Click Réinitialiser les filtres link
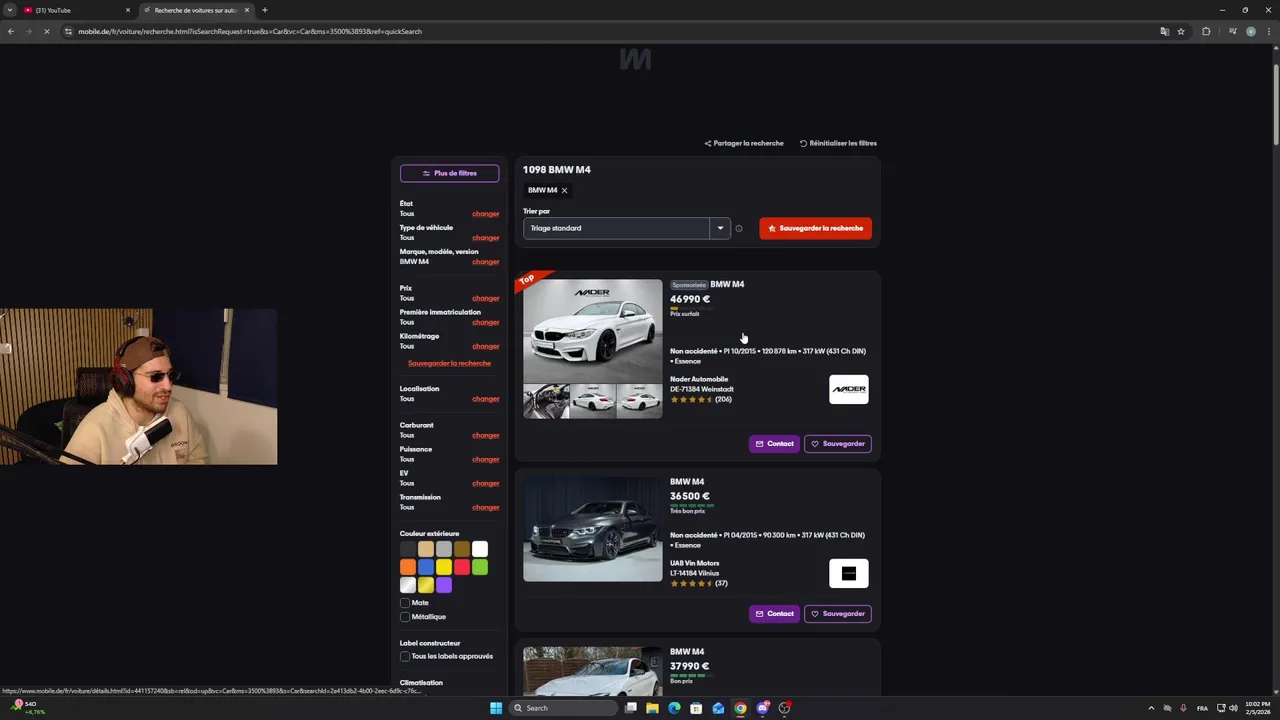This screenshot has height=720, width=1280. click(838, 143)
